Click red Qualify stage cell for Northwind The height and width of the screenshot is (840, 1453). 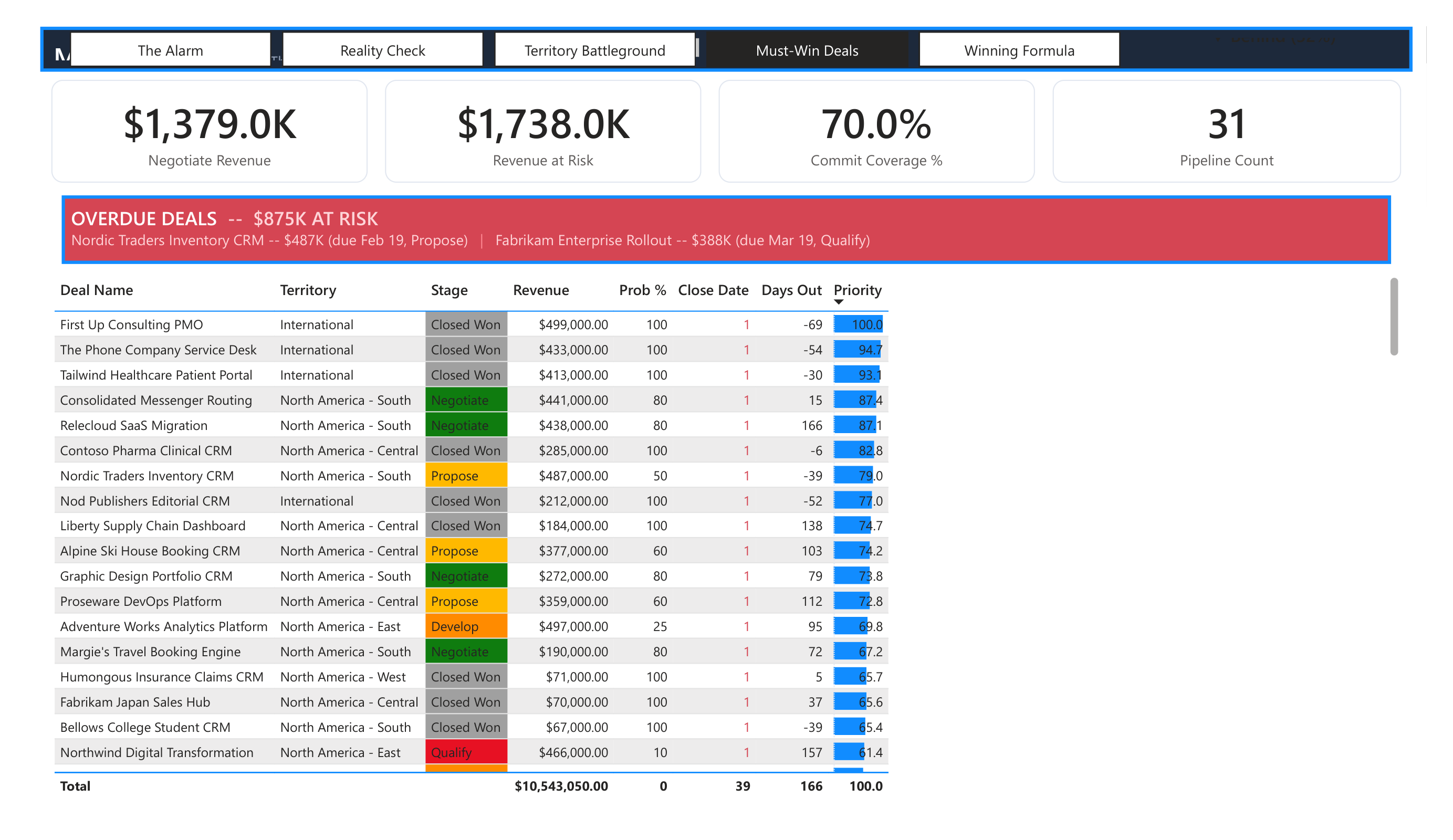466,752
